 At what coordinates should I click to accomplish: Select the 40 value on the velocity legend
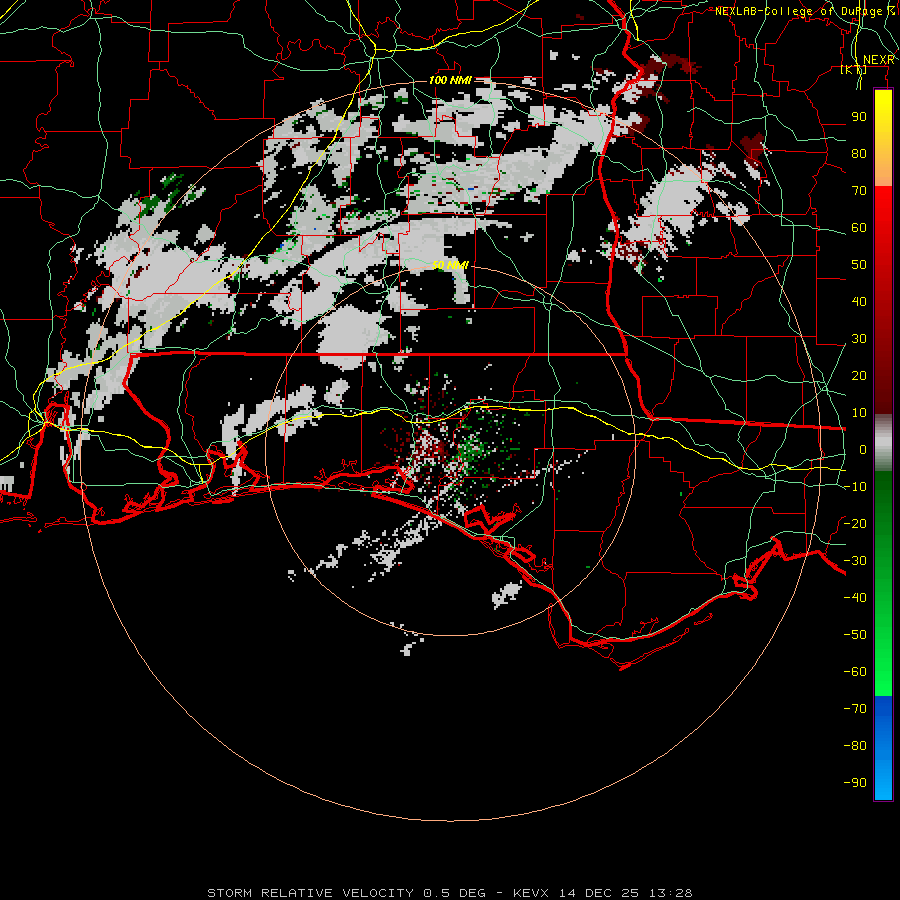[x=859, y=301]
